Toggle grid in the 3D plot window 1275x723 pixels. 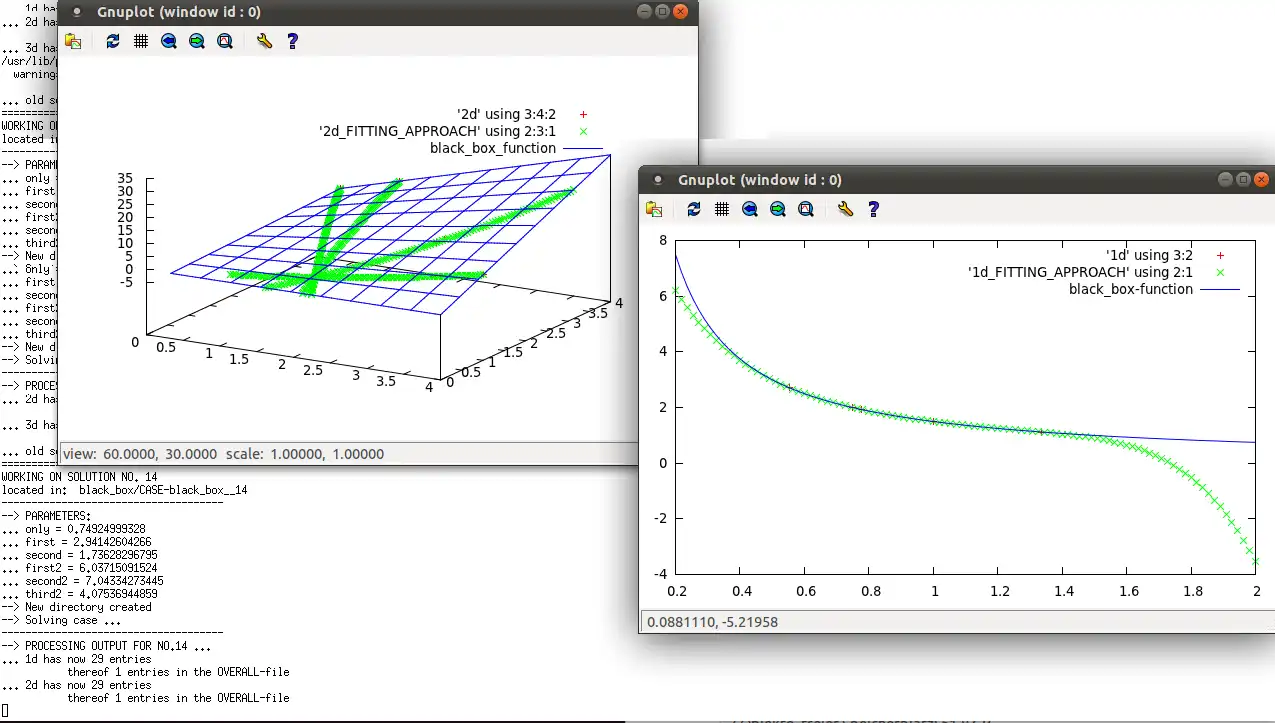[x=141, y=41]
